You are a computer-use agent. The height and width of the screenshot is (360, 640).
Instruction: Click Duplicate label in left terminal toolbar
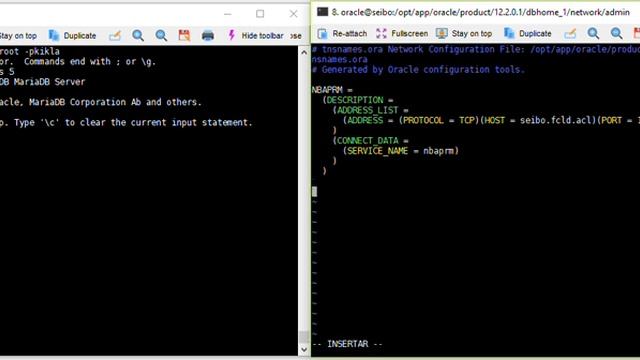coord(80,36)
